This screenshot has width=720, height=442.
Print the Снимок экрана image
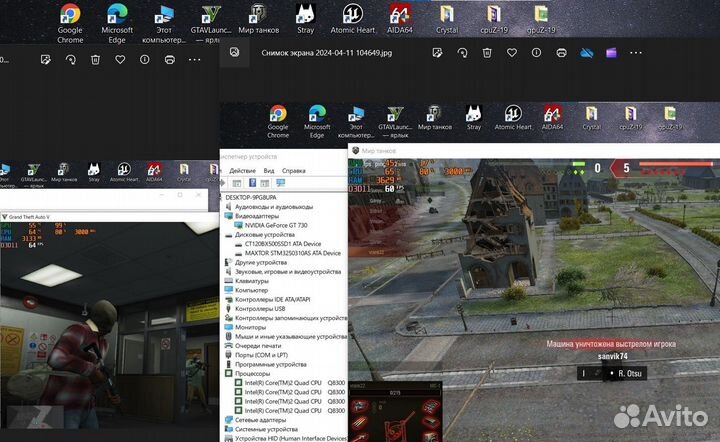click(x=561, y=53)
